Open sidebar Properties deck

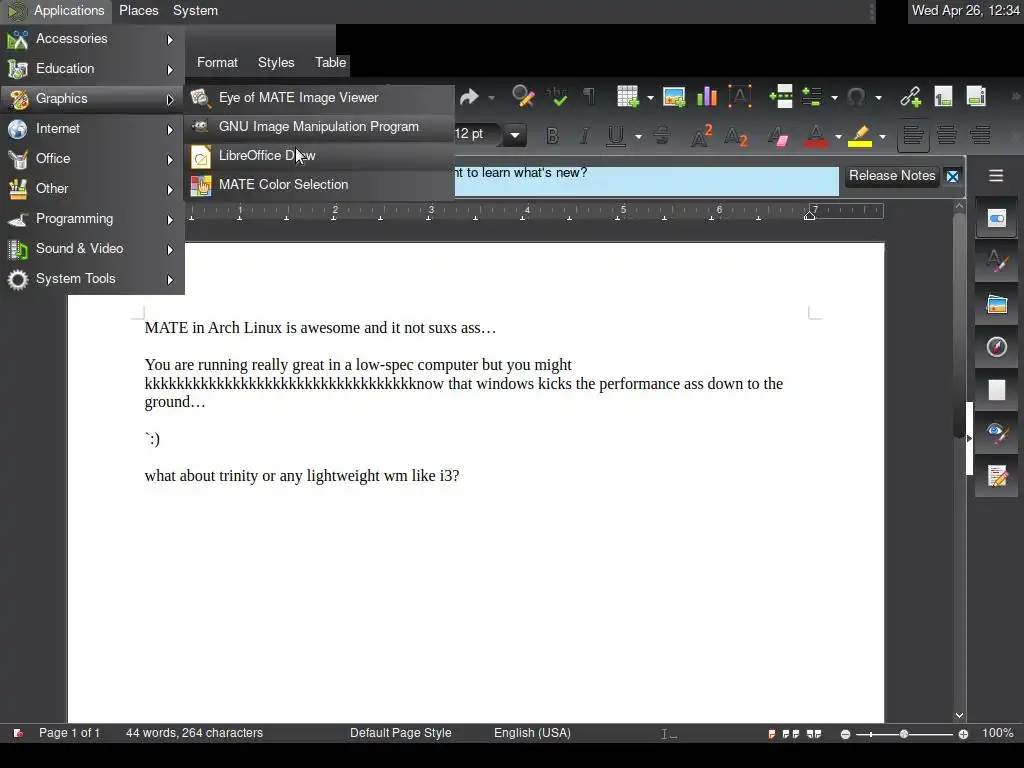pyautogui.click(x=997, y=219)
